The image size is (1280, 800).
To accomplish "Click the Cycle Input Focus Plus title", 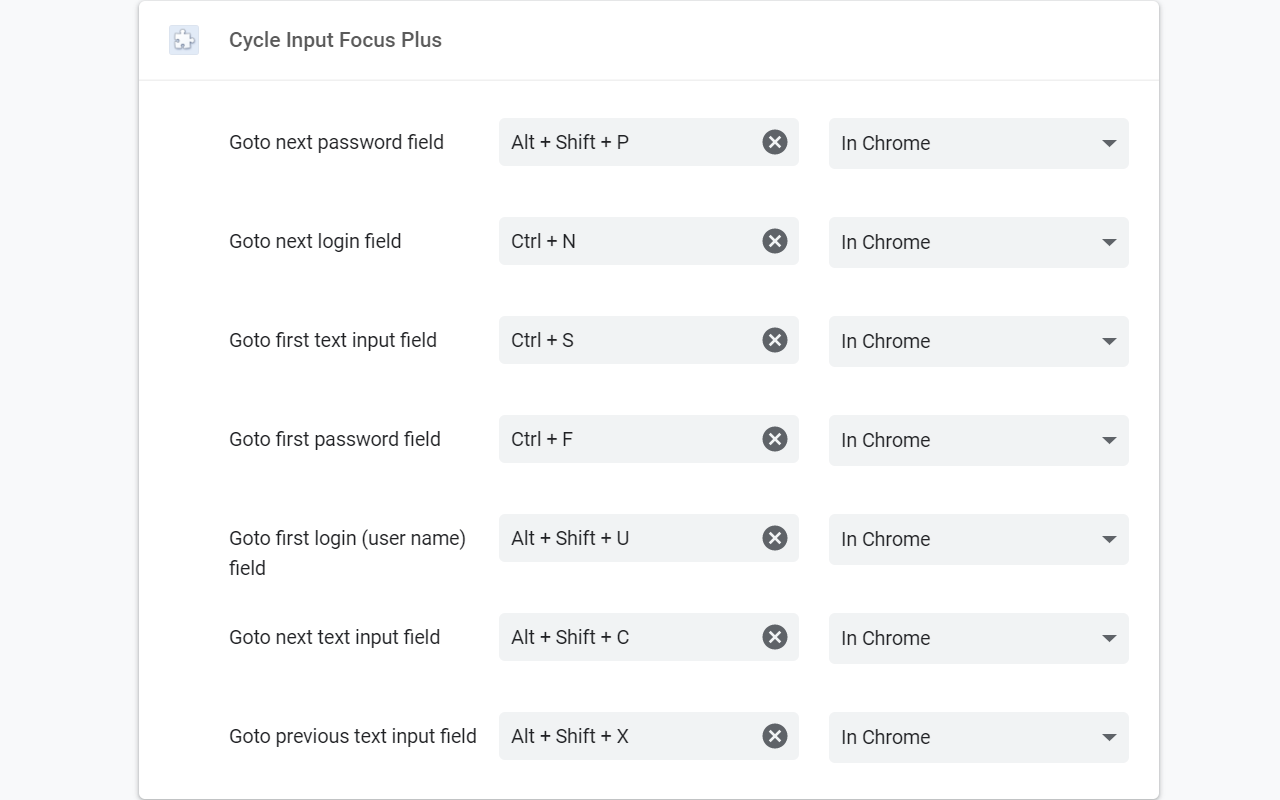I will [335, 40].
